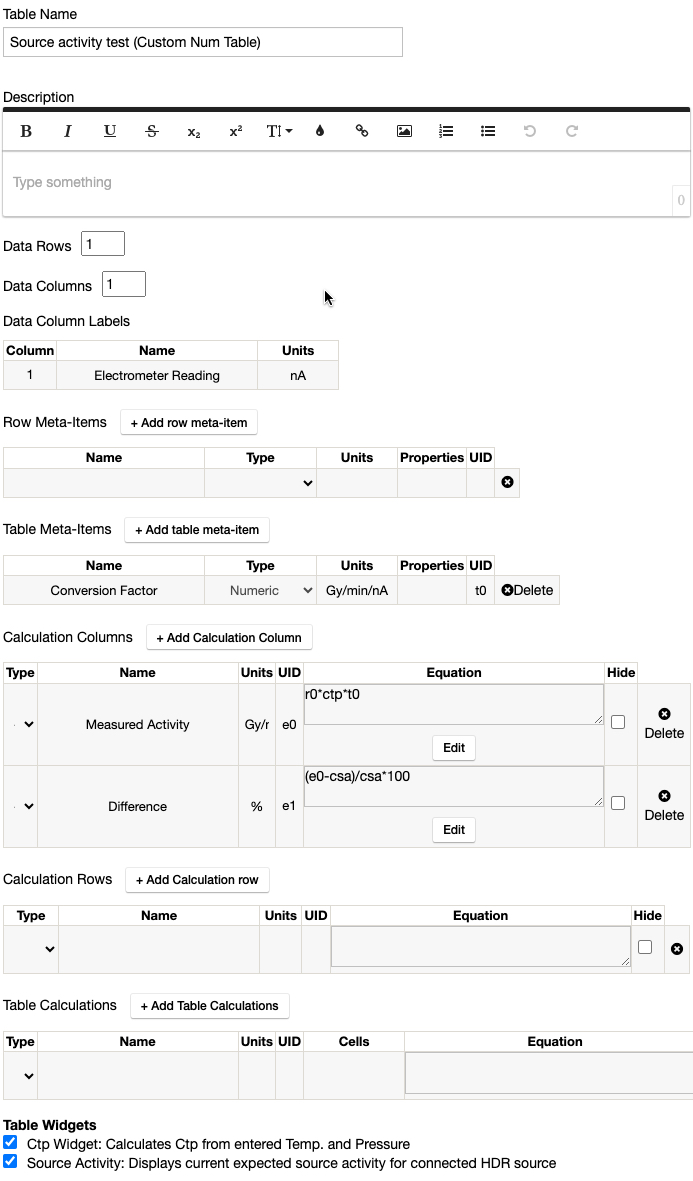
Task: Open the font size dropdown
Action: point(278,131)
